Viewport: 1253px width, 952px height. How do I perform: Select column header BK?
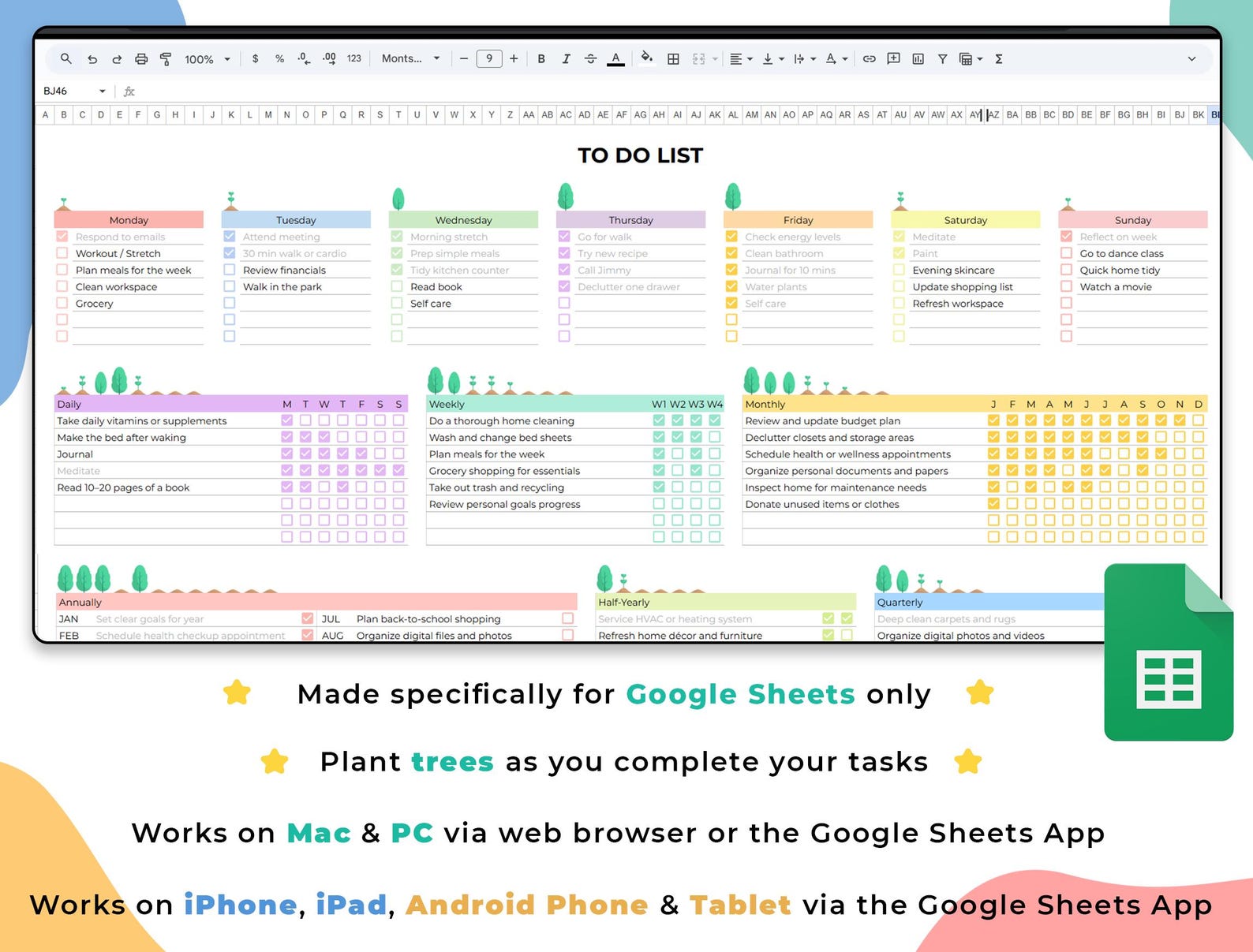click(x=1198, y=115)
